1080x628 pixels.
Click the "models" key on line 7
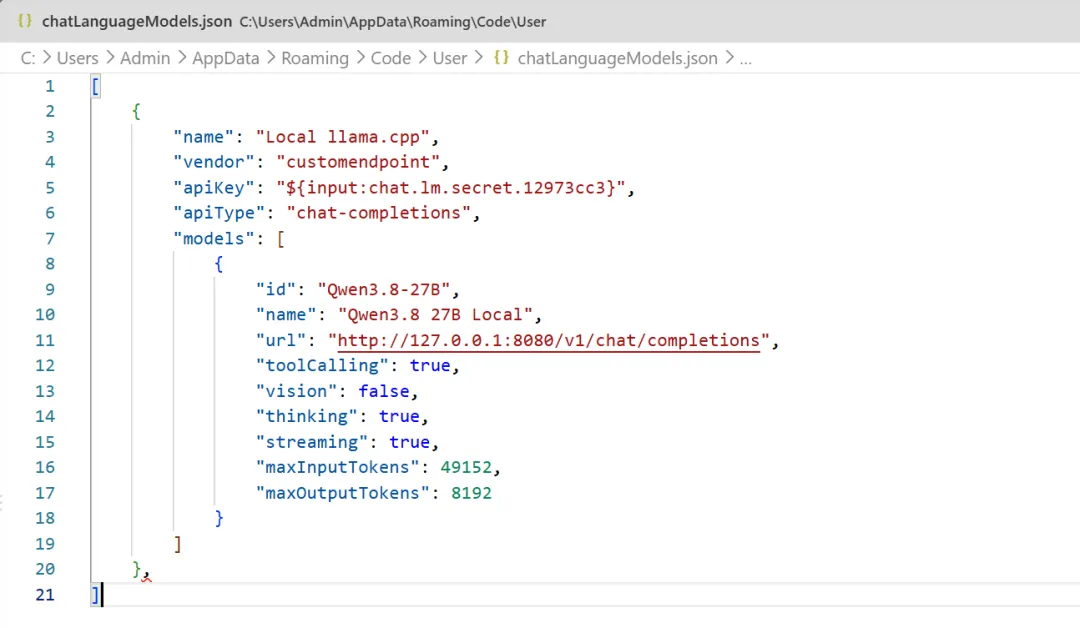214,238
